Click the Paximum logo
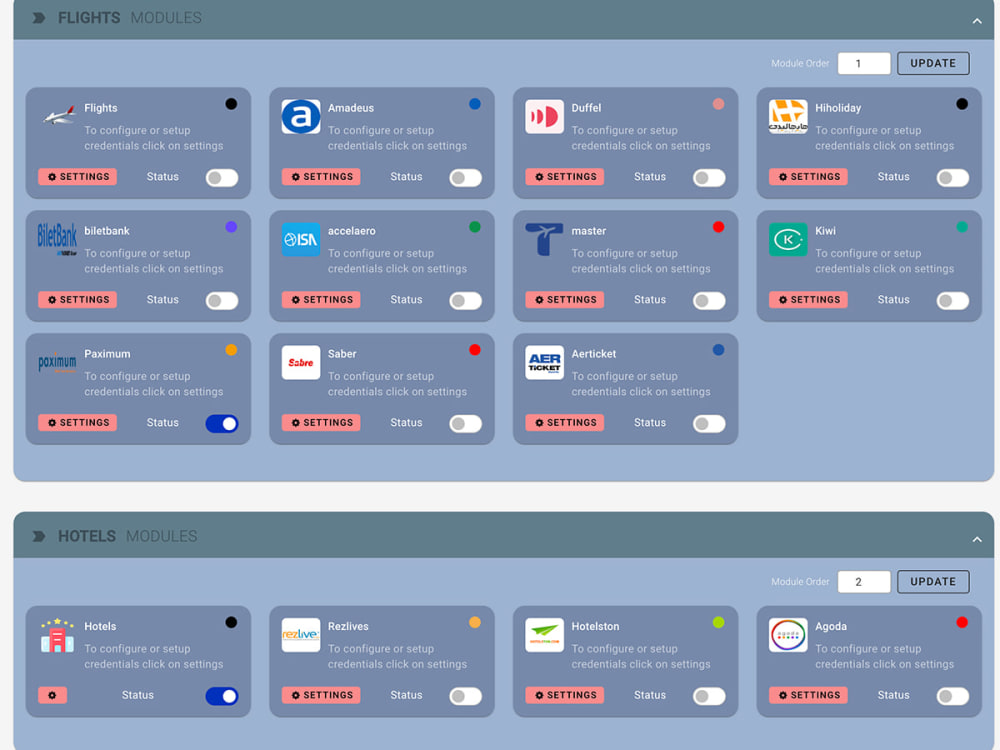This screenshot has width=1000, height=750. (x=57, y=362)
